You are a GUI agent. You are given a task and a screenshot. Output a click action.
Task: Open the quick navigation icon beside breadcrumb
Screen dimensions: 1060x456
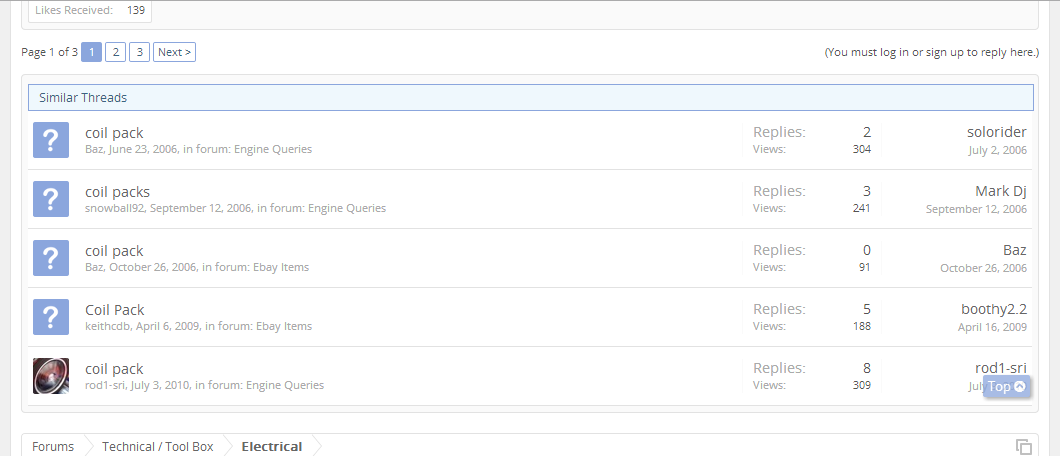[x=1023, y=447]
